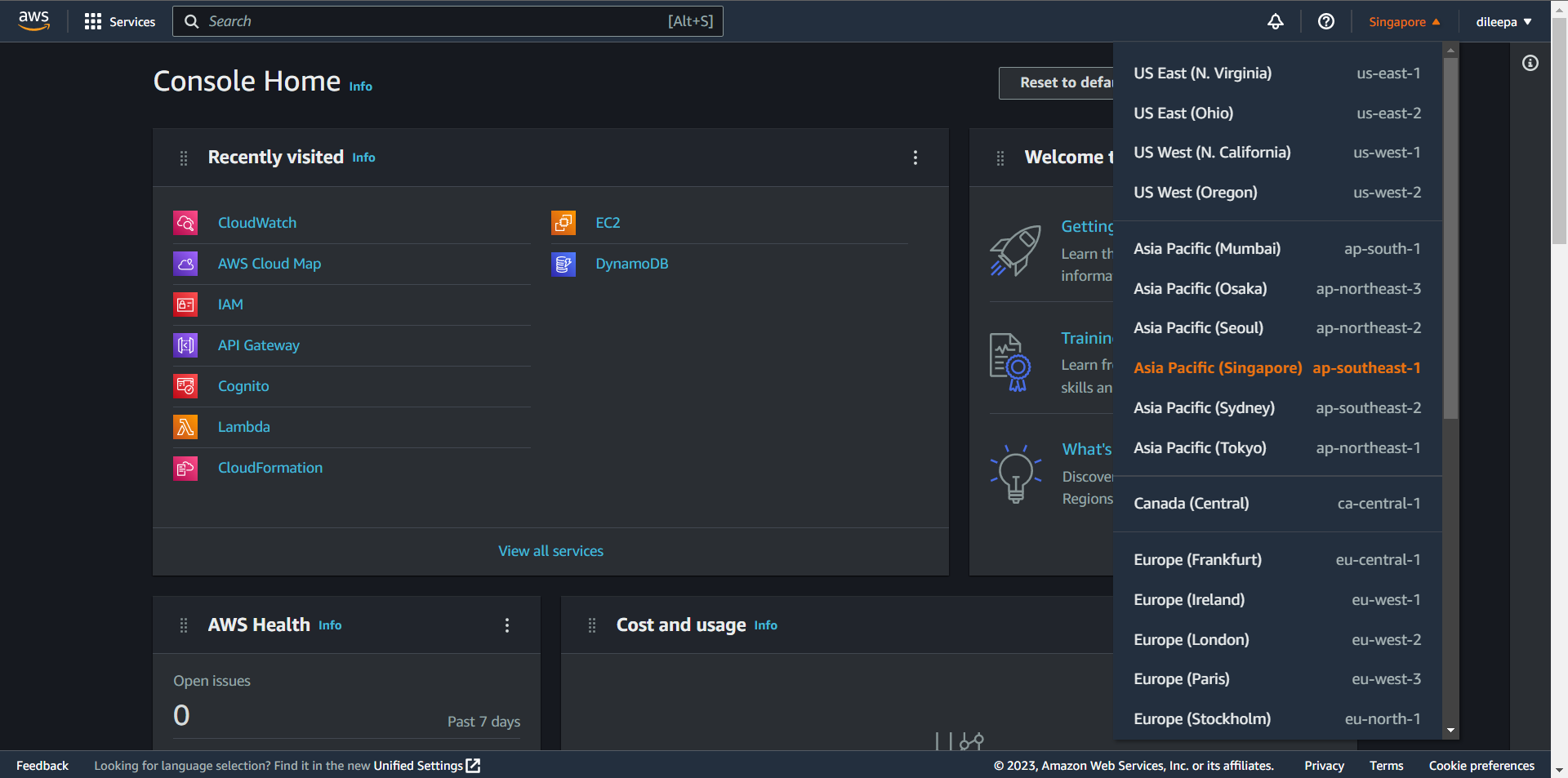Click the region list scroll-down arrow
The image size is (1568, 778).
pyautogui.click(x=1450, y=731)
